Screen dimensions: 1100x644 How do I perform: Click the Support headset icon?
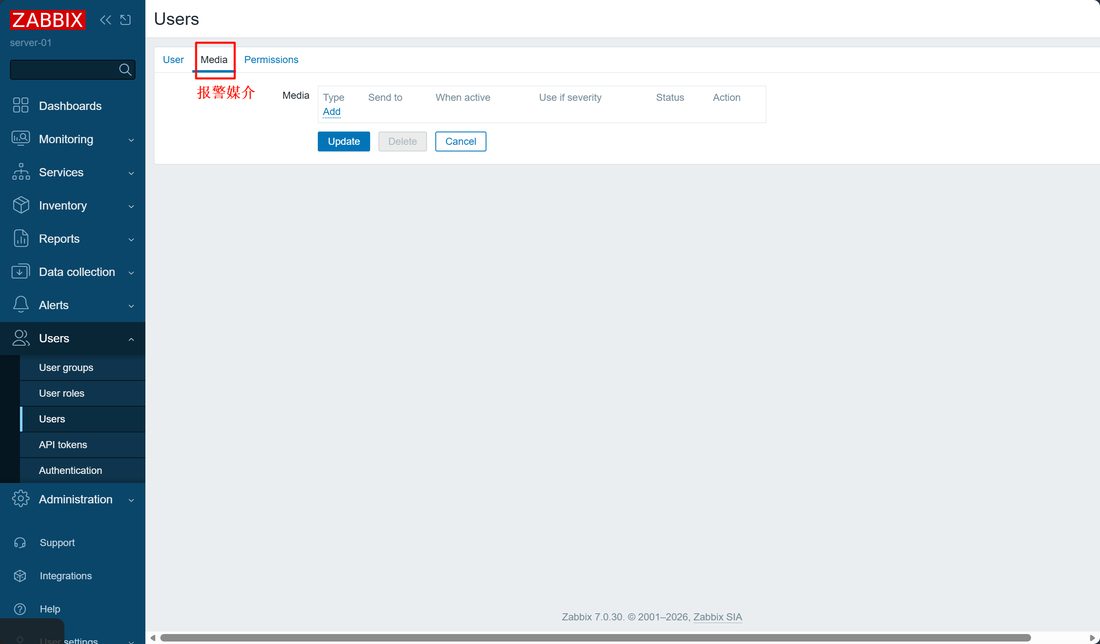click(20, 543)
